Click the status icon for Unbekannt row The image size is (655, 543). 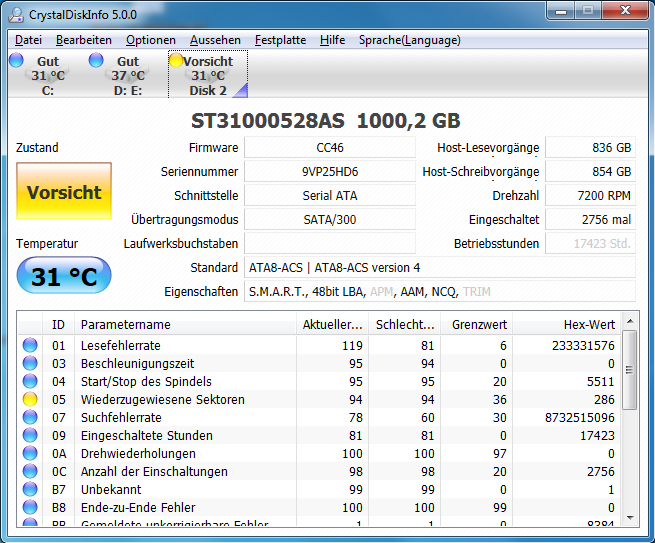(x=30, y=489)
